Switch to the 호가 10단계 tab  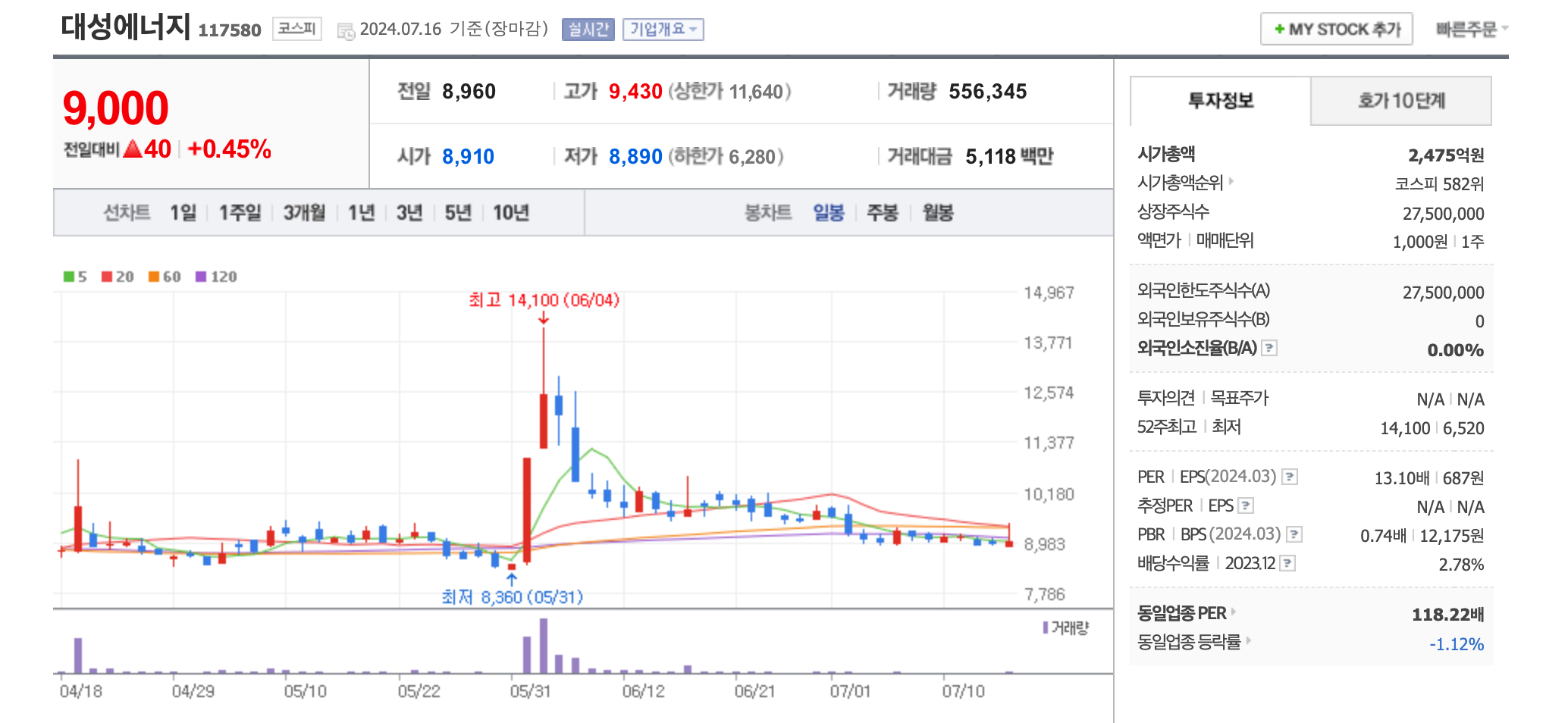click(1402, 101)
